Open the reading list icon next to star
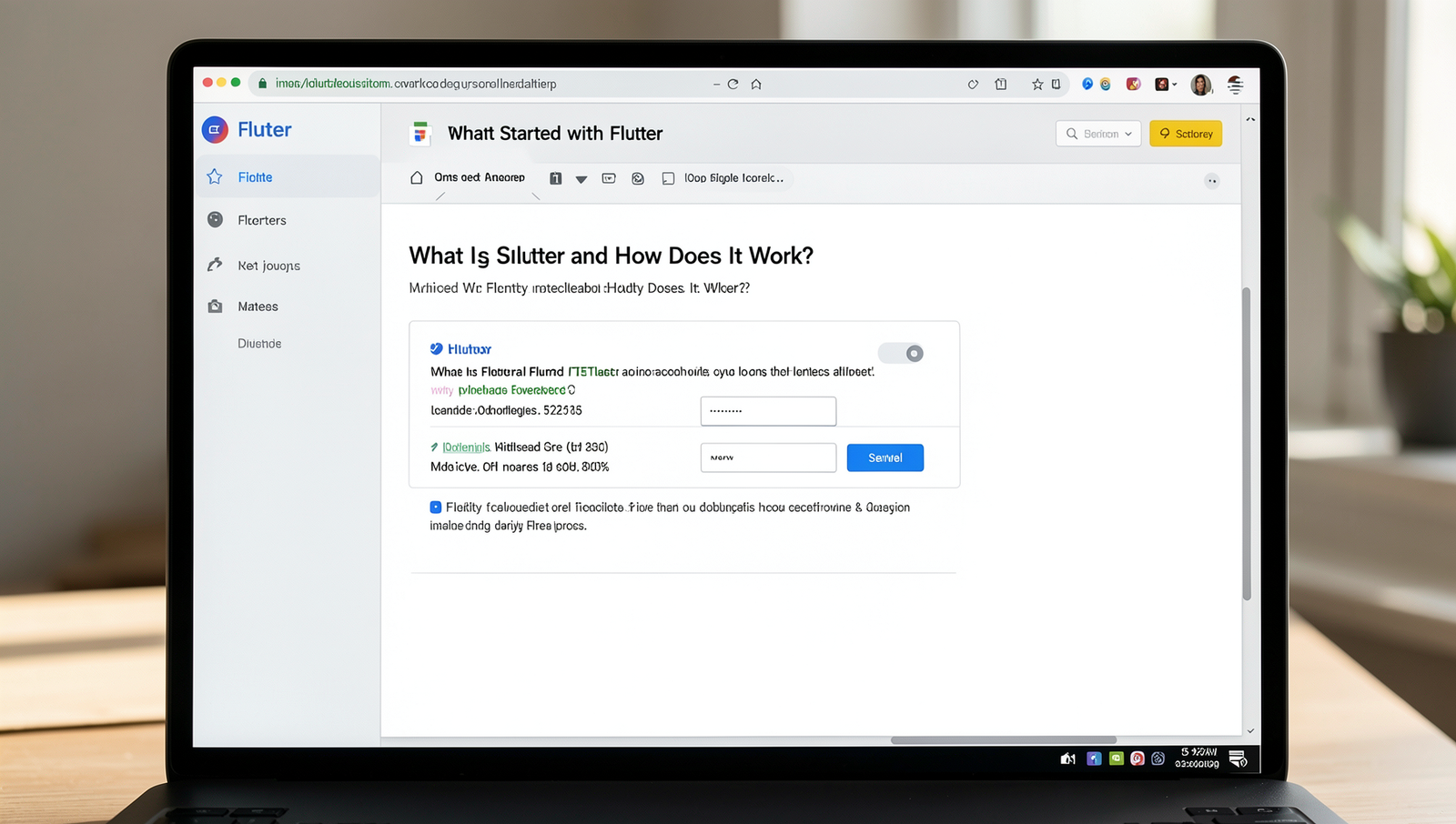The width and height of the screenshot is (1456, 824). pos(1057,85)
